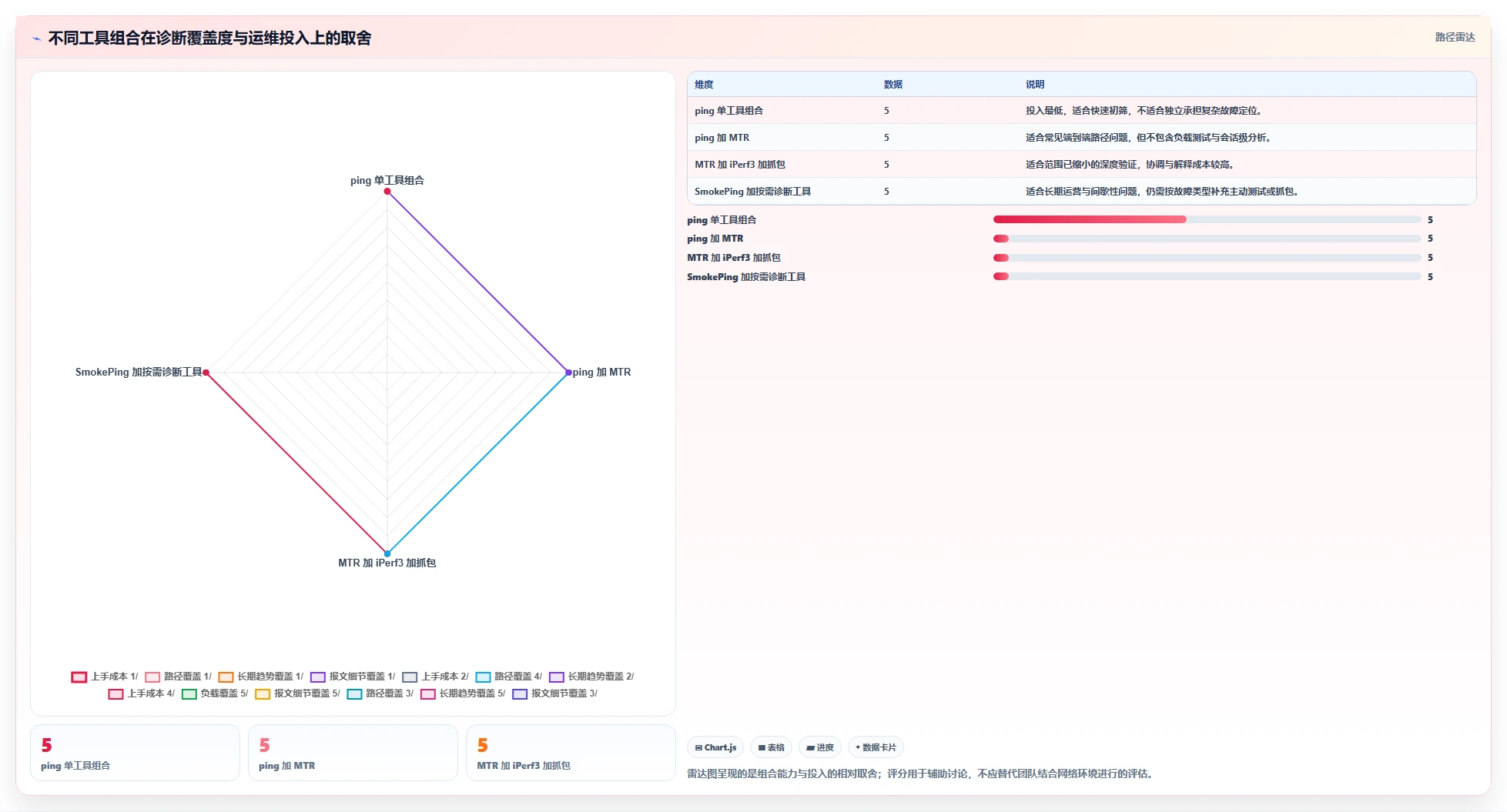Open the ping 加 MTR stat card
Image resolution: width=1507 pixels, height=812 pixels.
pyautogui.click(x=353, y=753)
